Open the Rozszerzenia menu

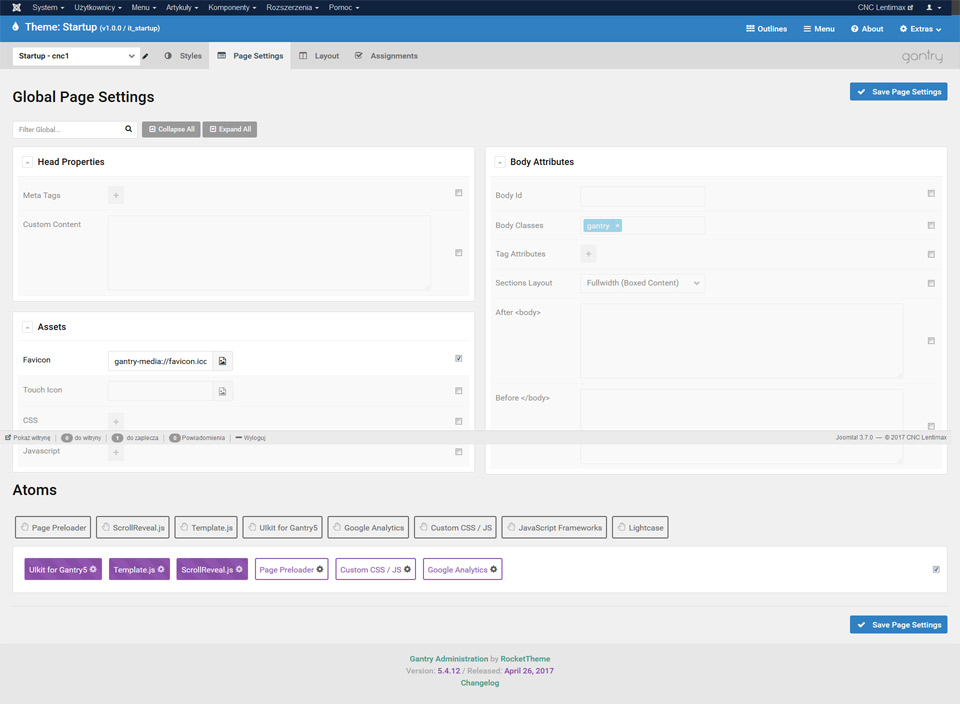(293, 7)
